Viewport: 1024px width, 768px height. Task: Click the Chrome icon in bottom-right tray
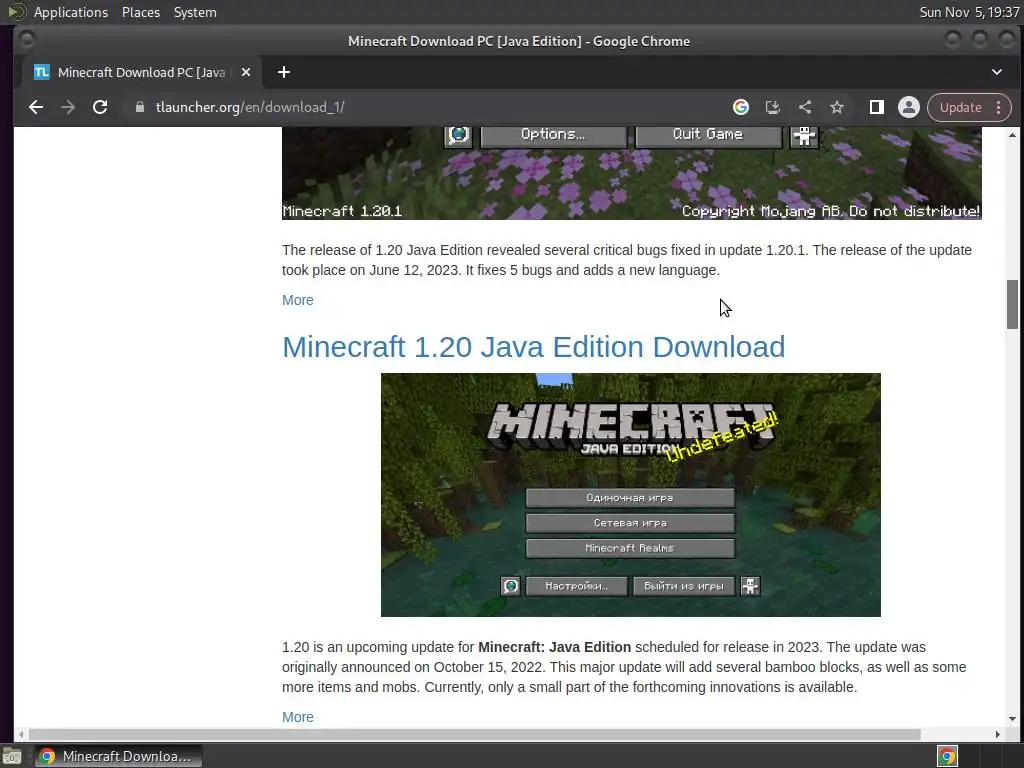point(947,756)
